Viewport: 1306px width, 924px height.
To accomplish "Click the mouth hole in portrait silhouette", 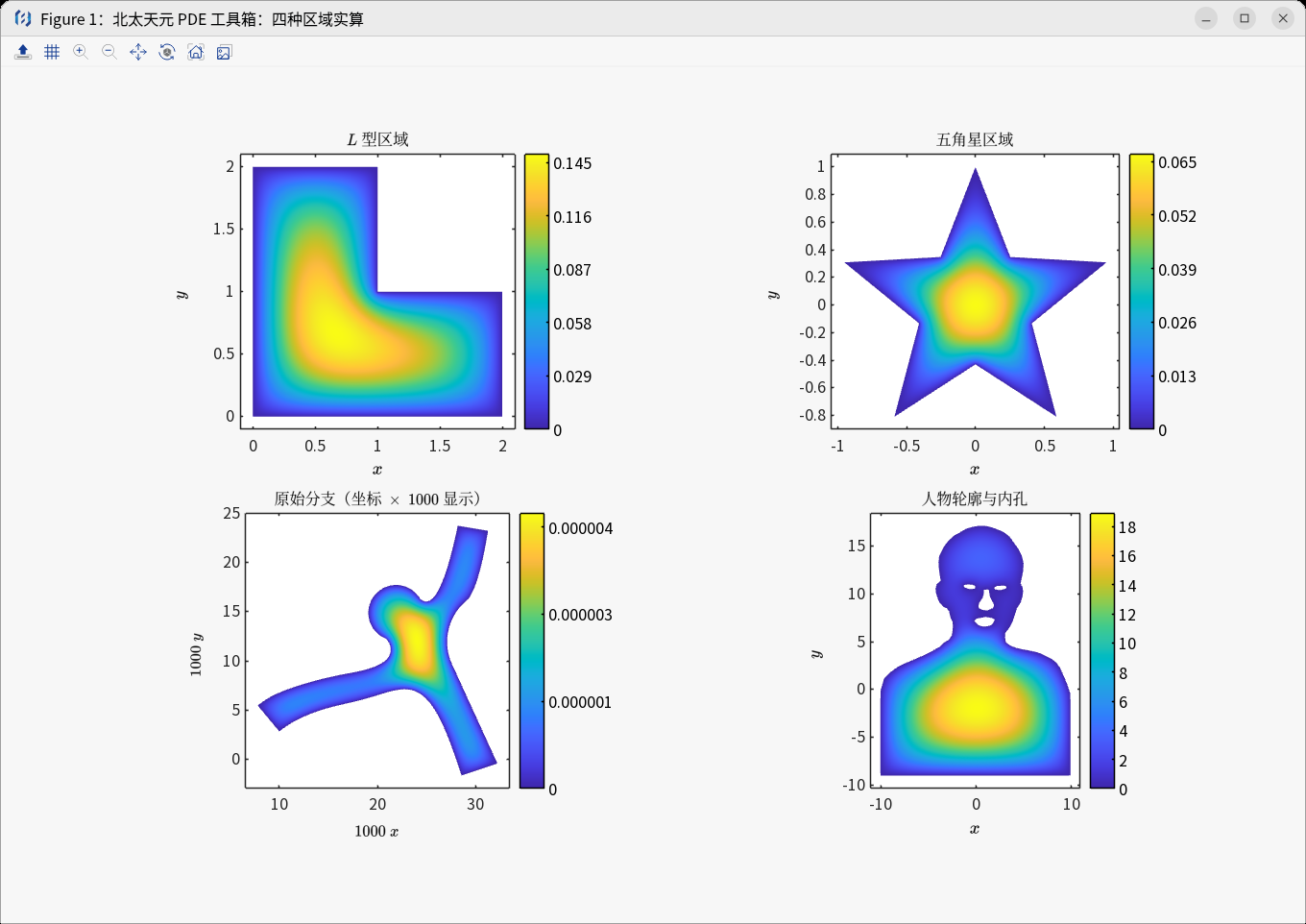I will click(985, 620).
